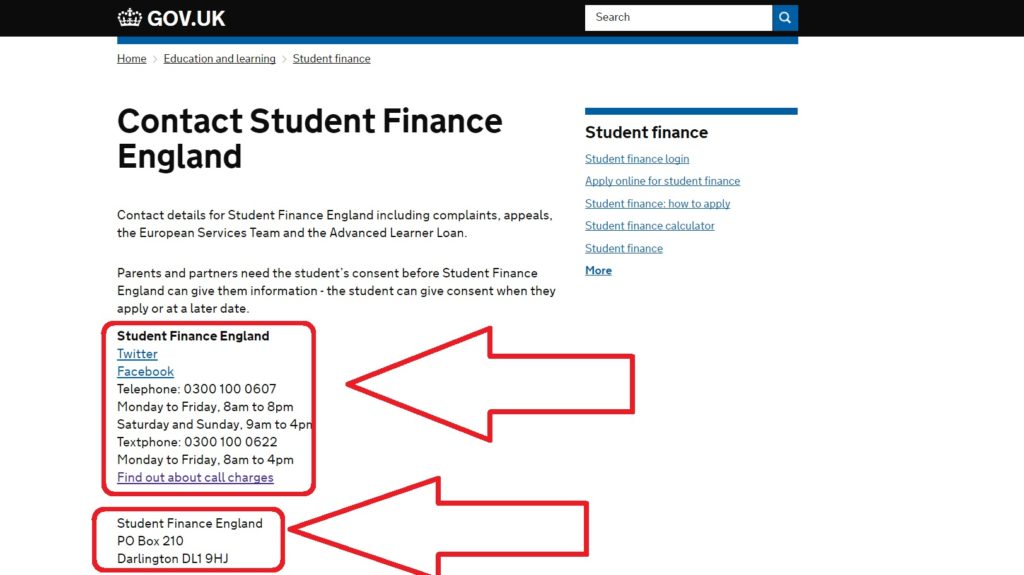Viewport: 1024px width, 575px height.
Task: Click the blue search magnifier button
Action: point(785,18)
